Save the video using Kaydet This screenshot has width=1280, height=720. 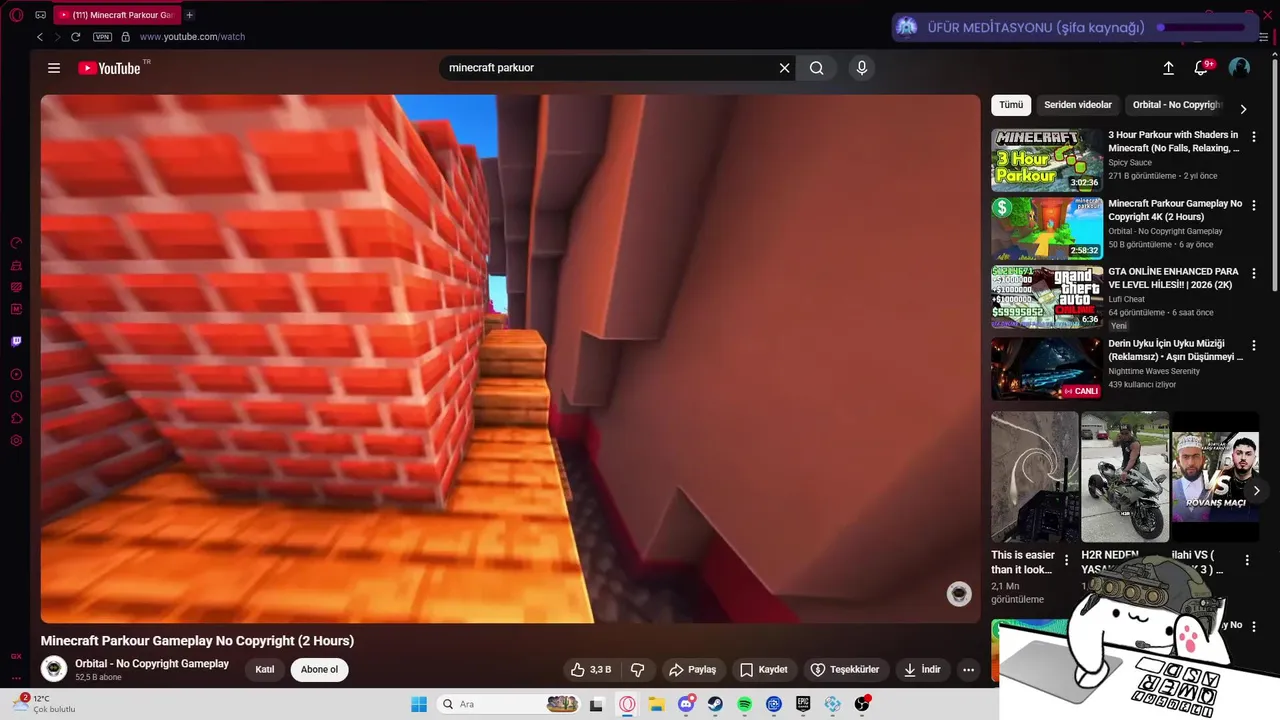coord(764,670)
